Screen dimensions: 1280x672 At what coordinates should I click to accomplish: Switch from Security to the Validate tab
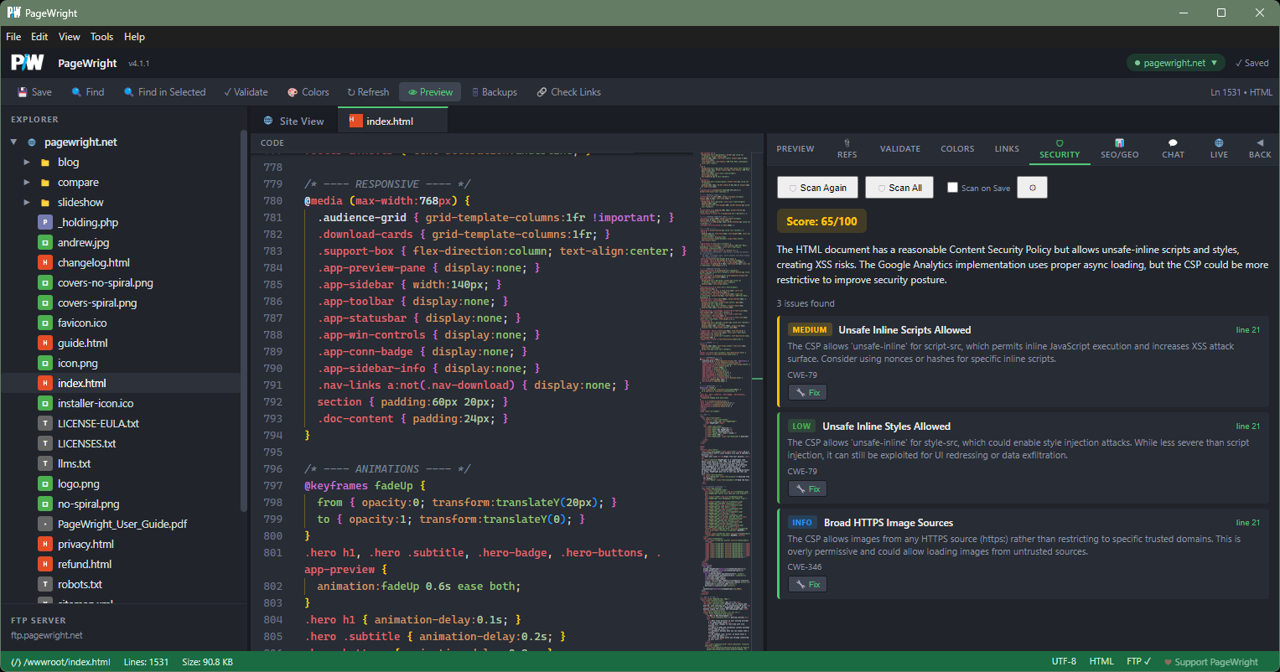pyautogui.click(x=900, y=148)
